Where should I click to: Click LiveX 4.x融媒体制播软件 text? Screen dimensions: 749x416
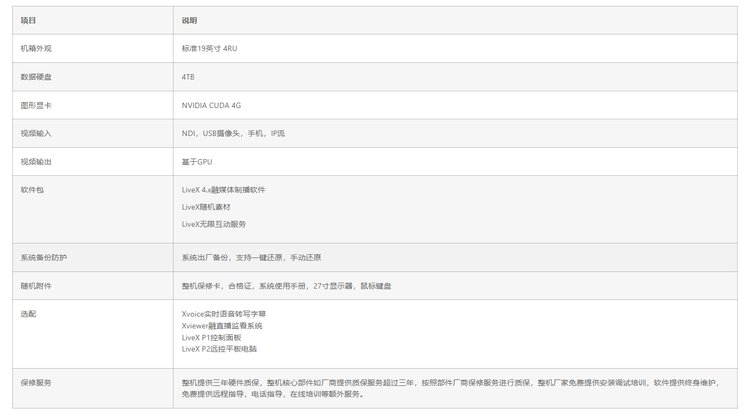point(223,189)
